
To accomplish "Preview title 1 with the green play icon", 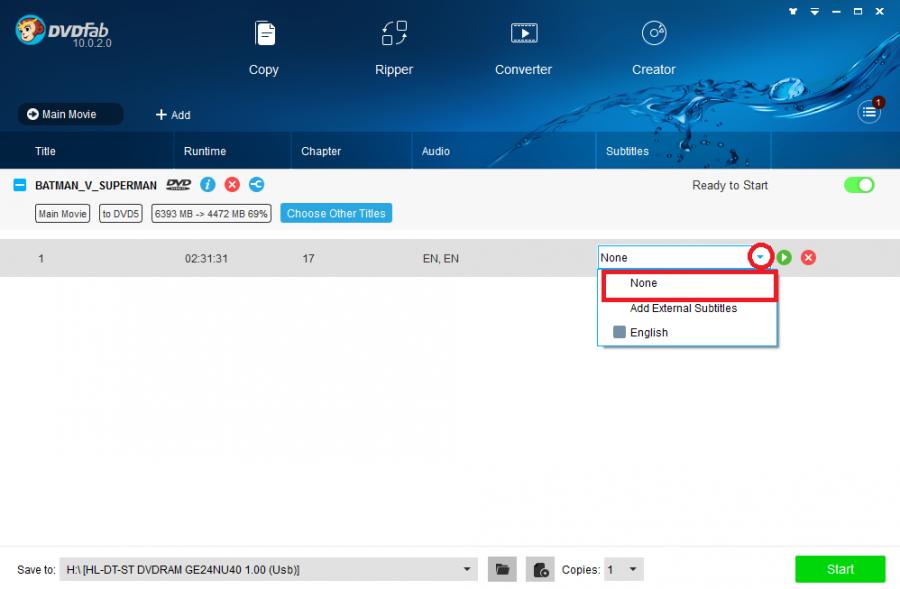I will [x=784, y=258].
